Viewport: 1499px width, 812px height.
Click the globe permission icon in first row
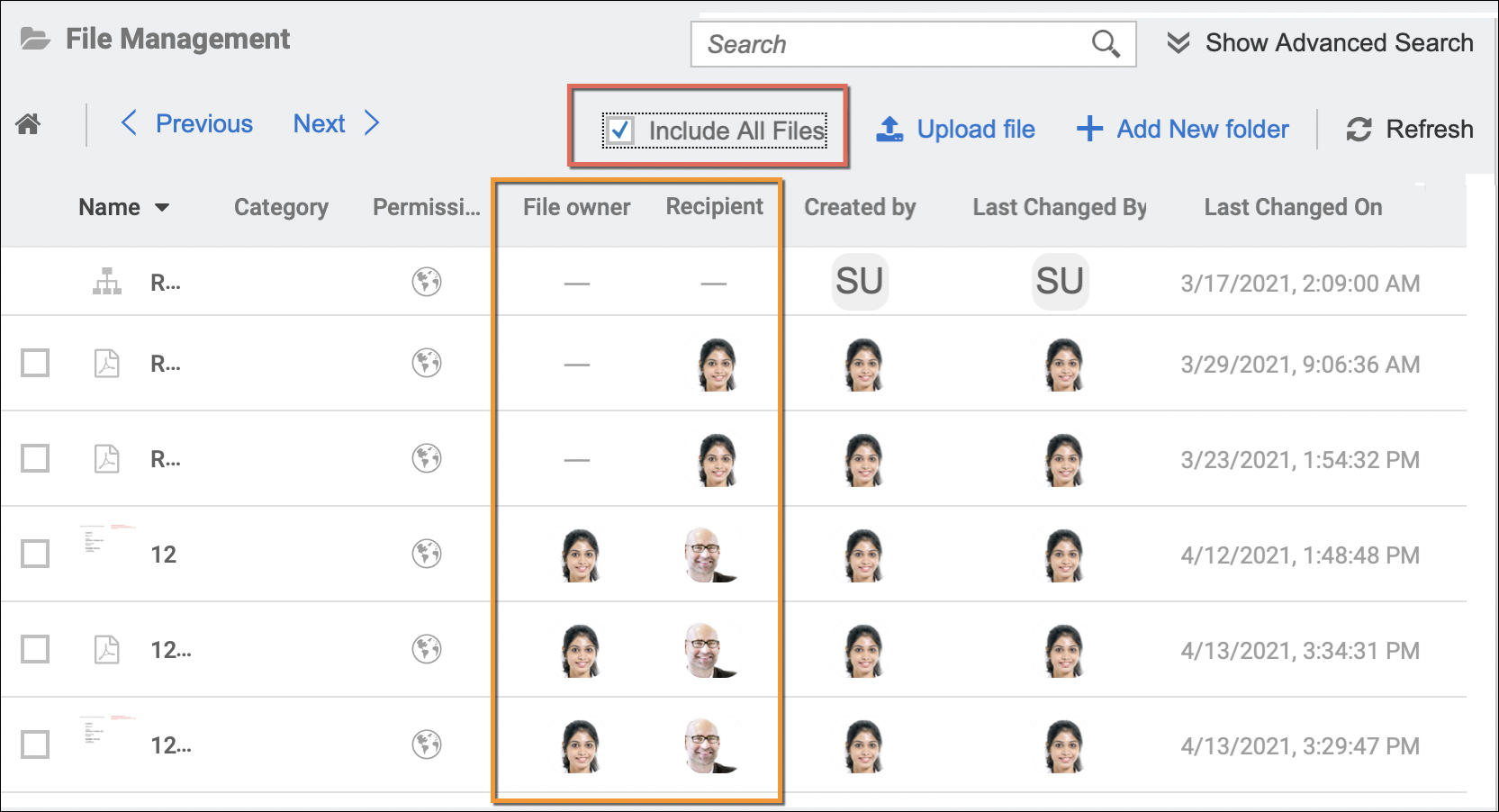tap(427, 282)
